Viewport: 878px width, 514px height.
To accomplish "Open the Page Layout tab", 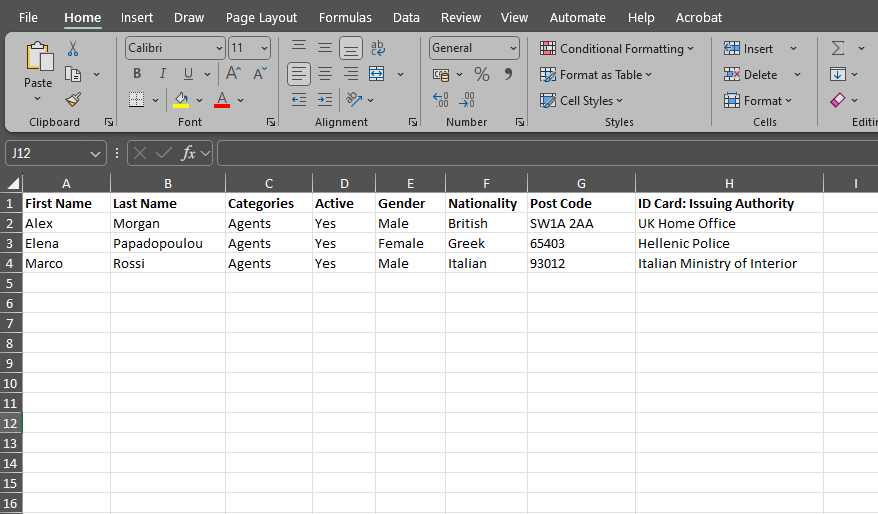I will coord(261,17).
